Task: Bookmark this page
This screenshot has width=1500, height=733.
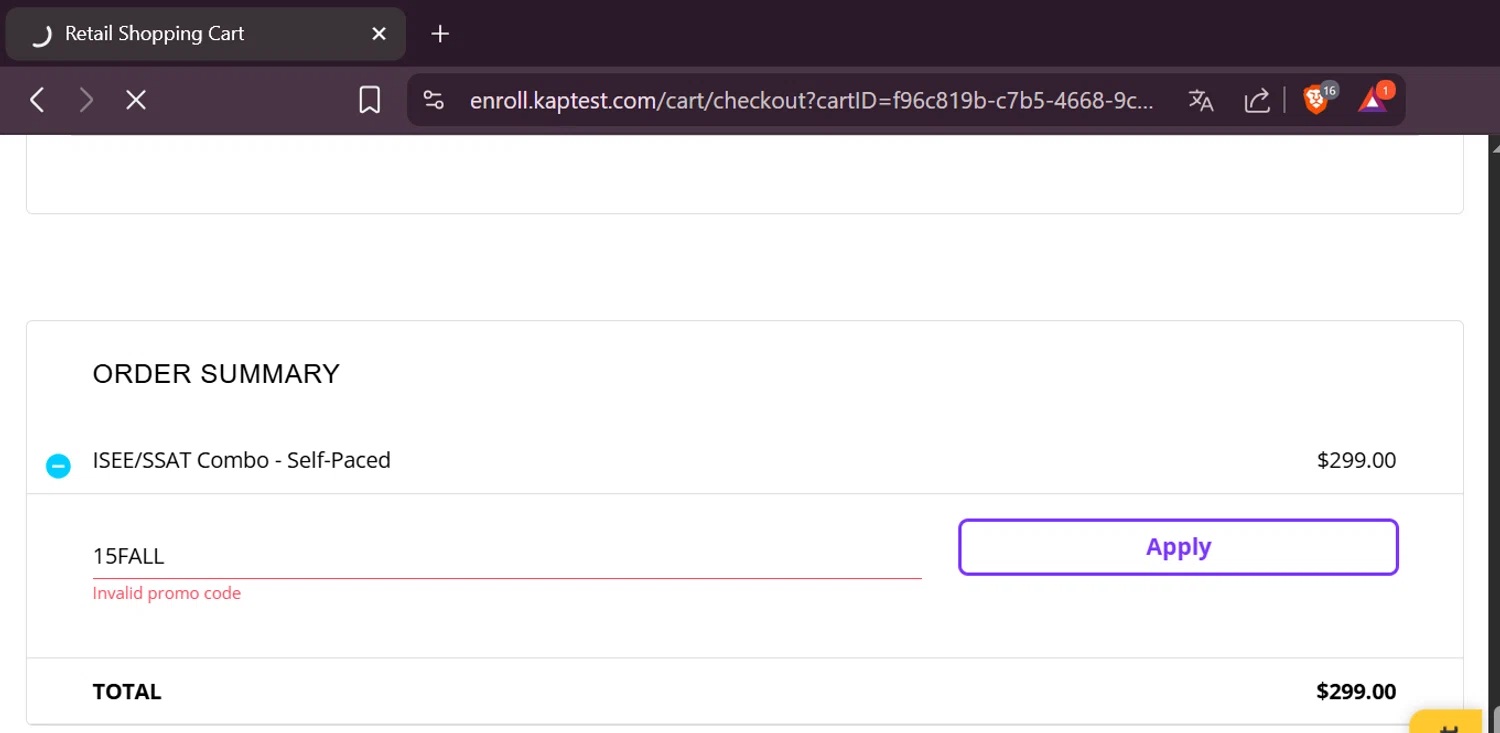Action: [x=370, y=100]
